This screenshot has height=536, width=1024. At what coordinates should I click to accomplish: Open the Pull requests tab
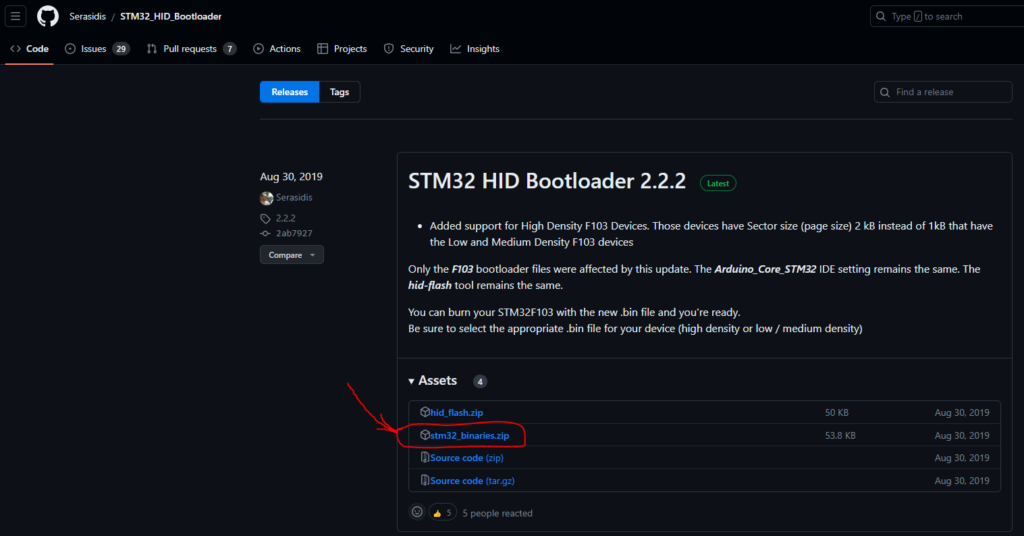click(x=191, y=49)
